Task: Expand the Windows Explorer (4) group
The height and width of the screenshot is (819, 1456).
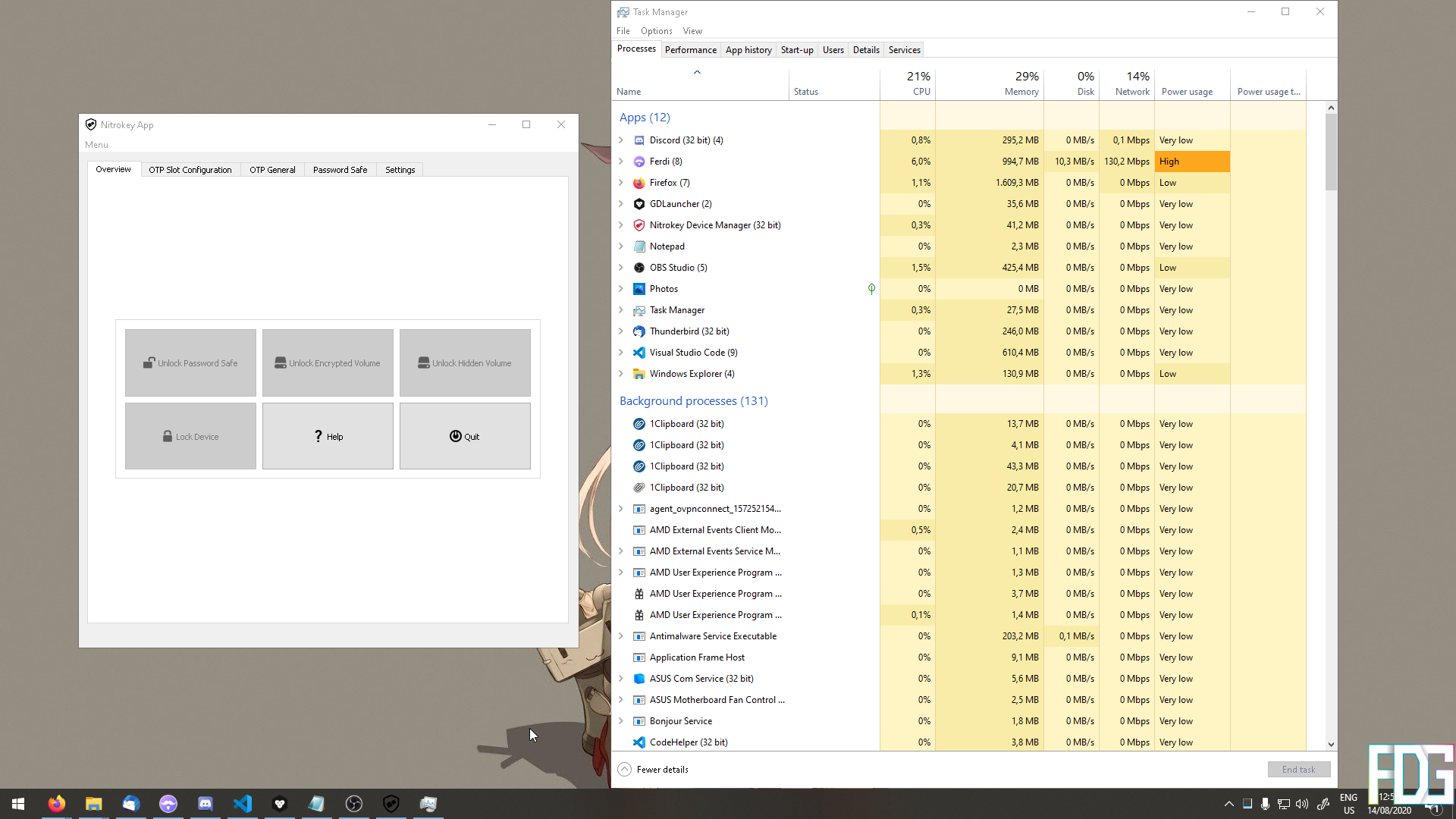Action: coord(621,374)
